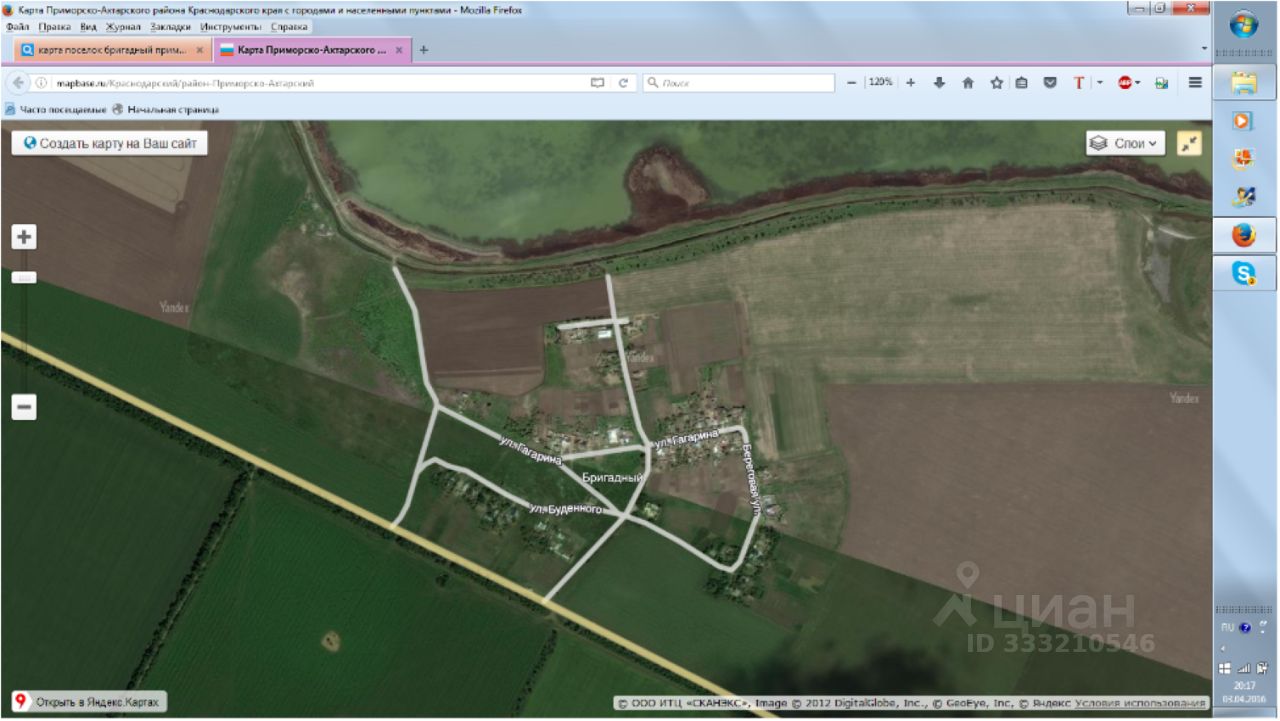Screen dimensions: 1280x721
Task: Switch to the 'карта поселок бригадный' tab
Action: (111, 50)
